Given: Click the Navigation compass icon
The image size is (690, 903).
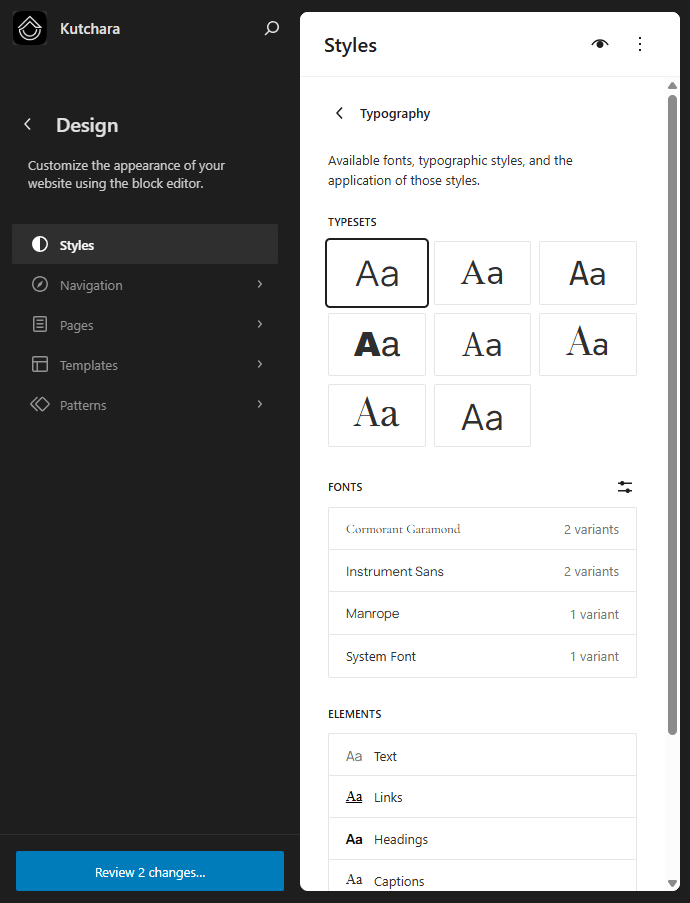Looking at the screenshot, I should coord(40,284).
